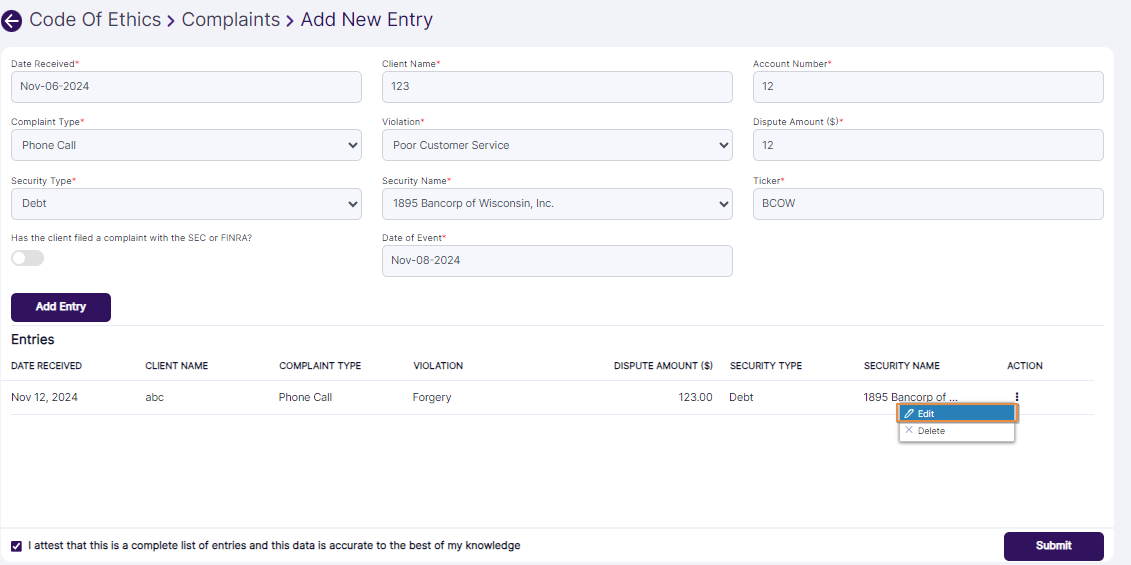Open the Date of Event field
Screen dimensions: 1131x565
coord(557,261)
